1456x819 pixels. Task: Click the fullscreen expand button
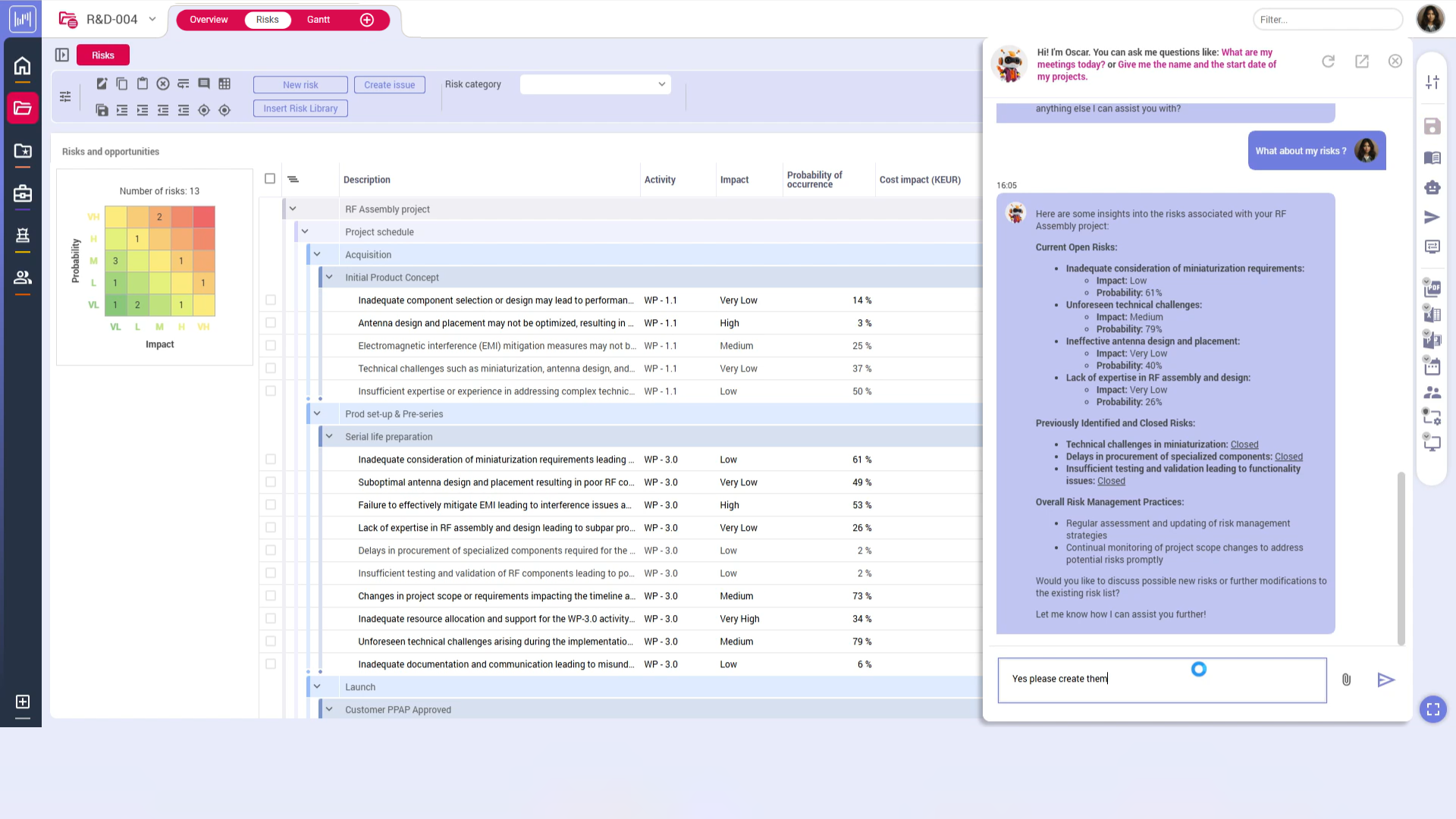(1432, 709)
